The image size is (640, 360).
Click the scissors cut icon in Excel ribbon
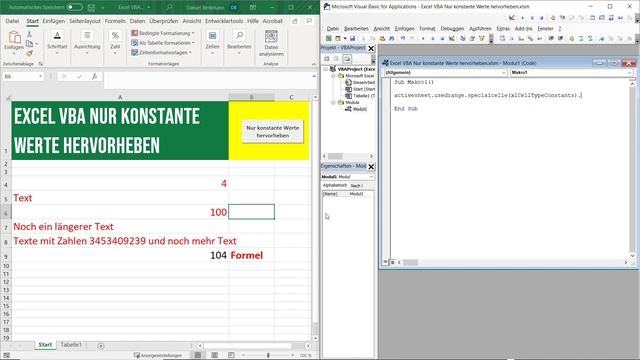29,34
